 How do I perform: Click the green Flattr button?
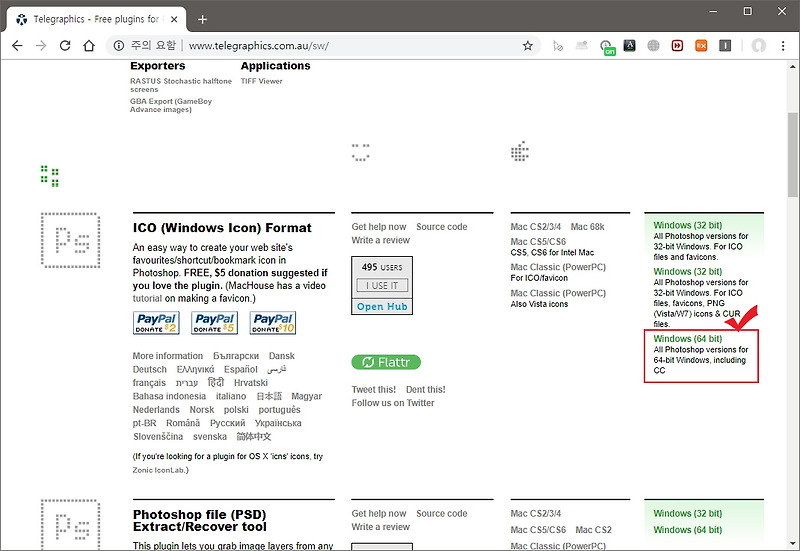tap(386, 362)
